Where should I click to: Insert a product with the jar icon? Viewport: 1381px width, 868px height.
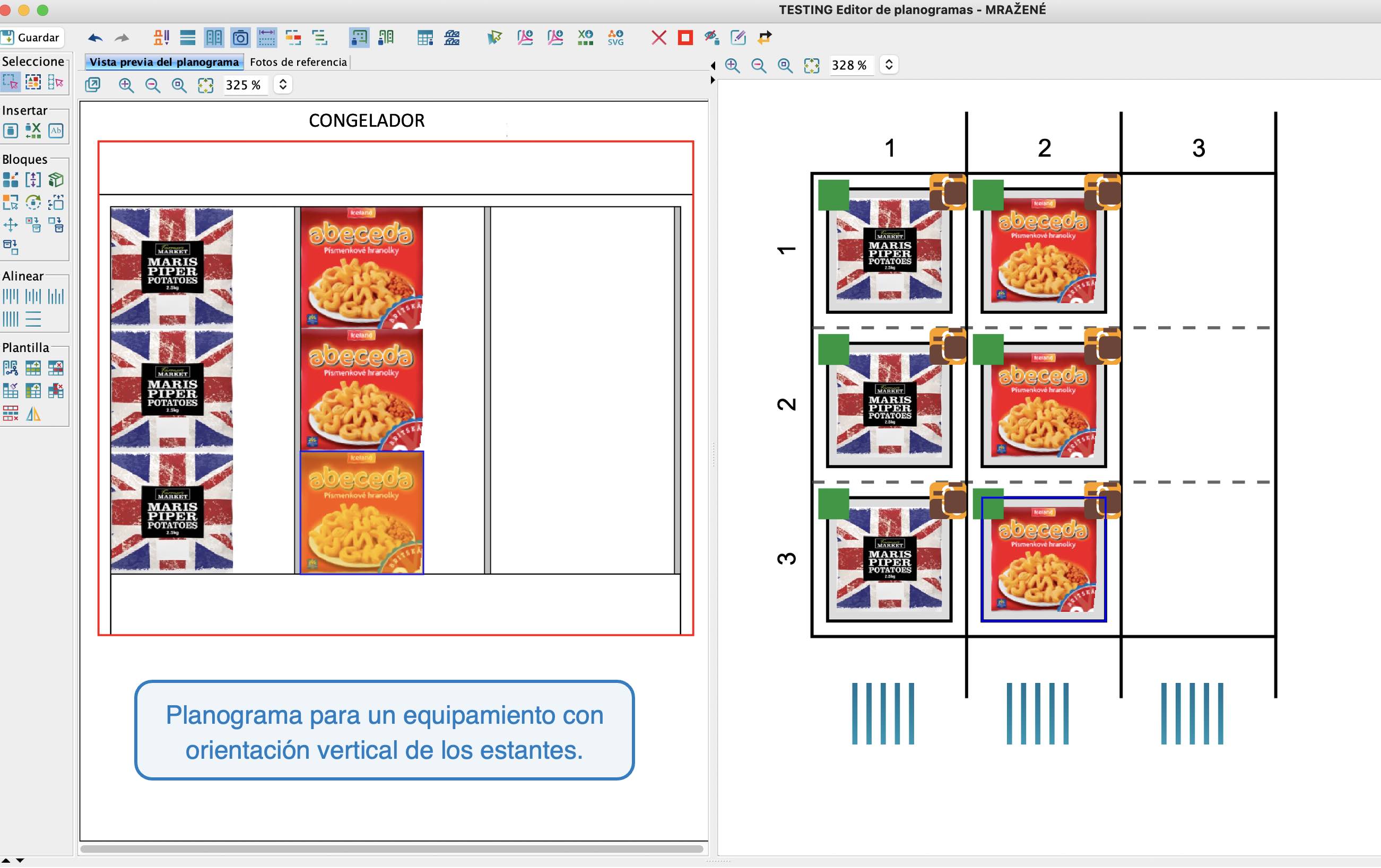point(10,131)
